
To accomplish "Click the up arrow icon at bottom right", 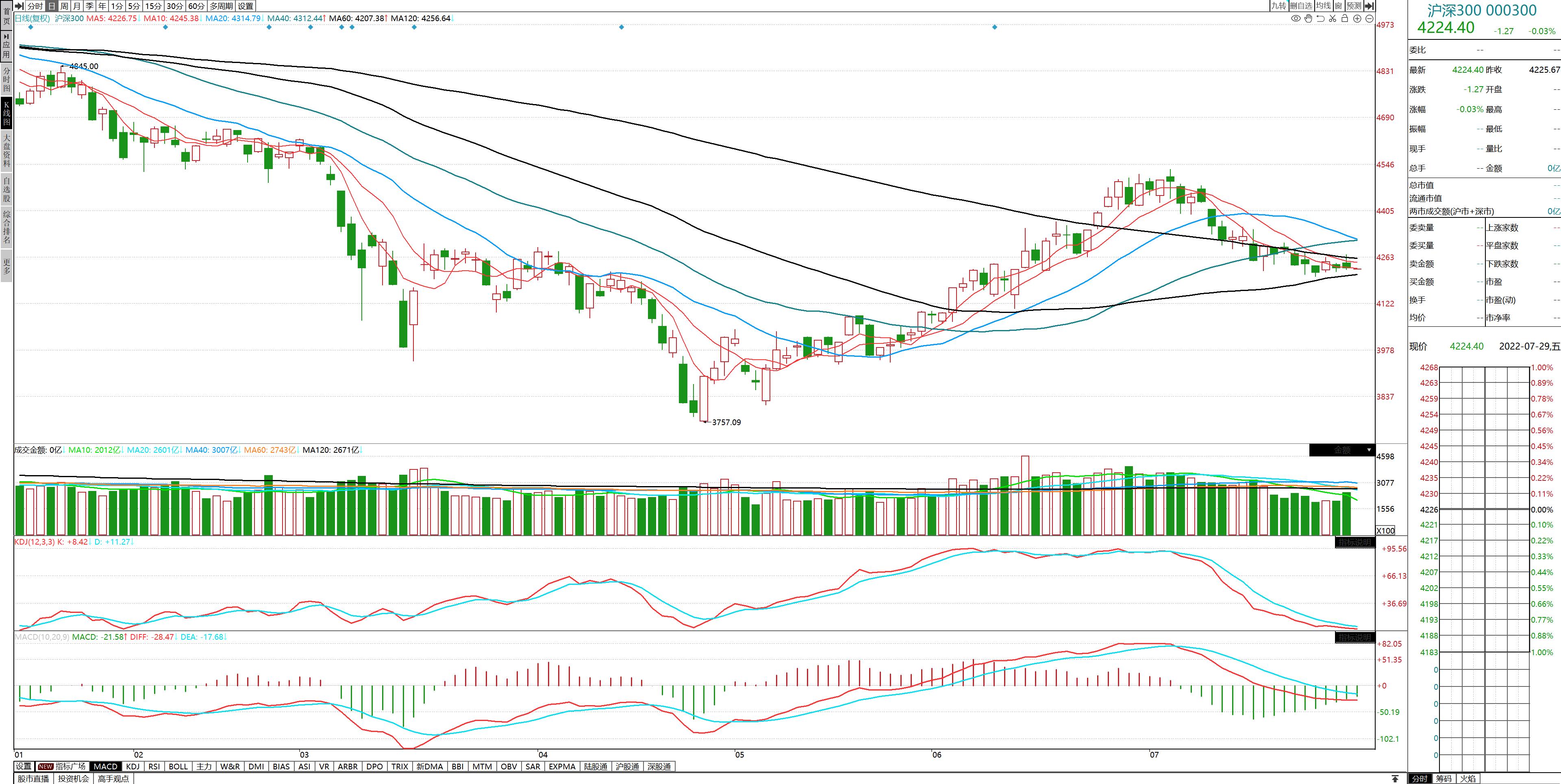I will pos(1395,779).
